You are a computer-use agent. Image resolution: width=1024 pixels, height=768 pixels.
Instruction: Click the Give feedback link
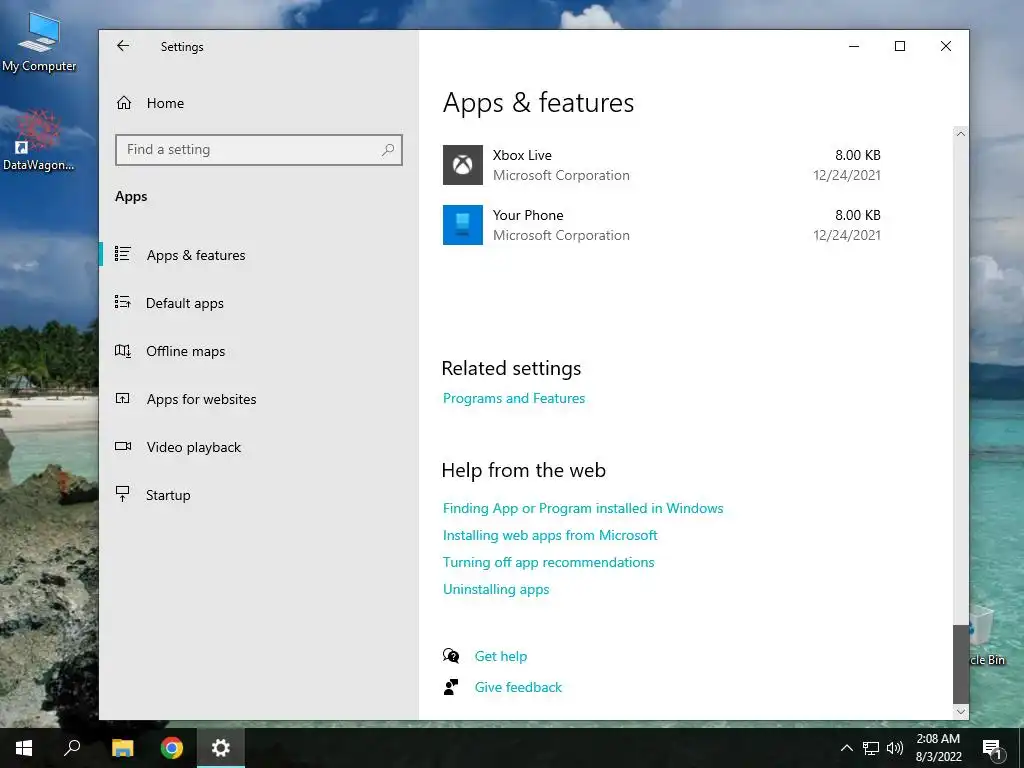(518, 687)
